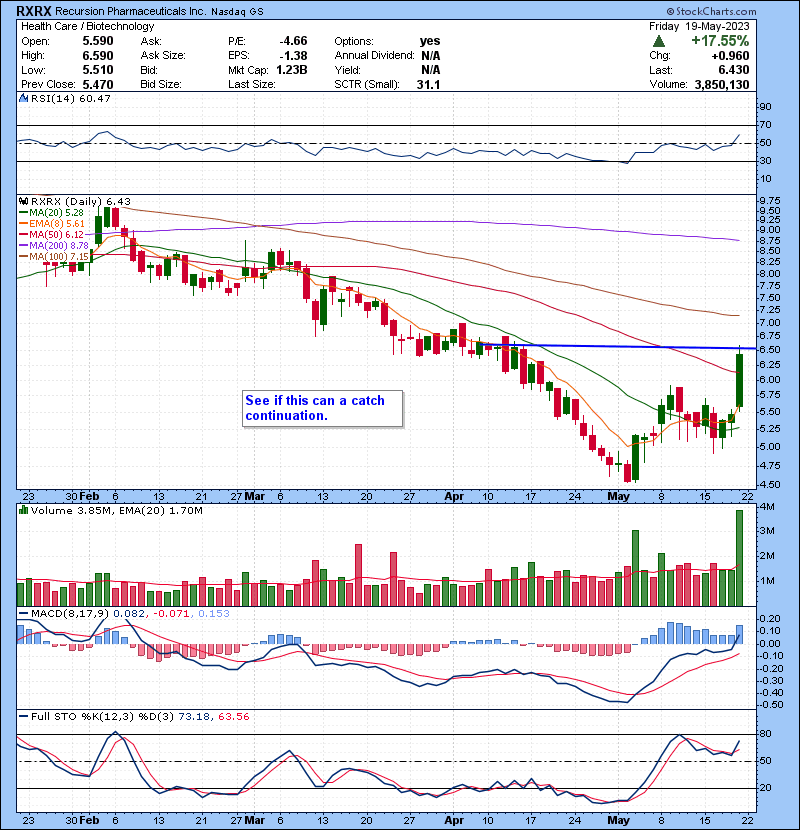The height and width of the screenshot is (830, 800).
Task: Click the MA(50) 6.12 legend entry
Action: (x=51, y=234)
